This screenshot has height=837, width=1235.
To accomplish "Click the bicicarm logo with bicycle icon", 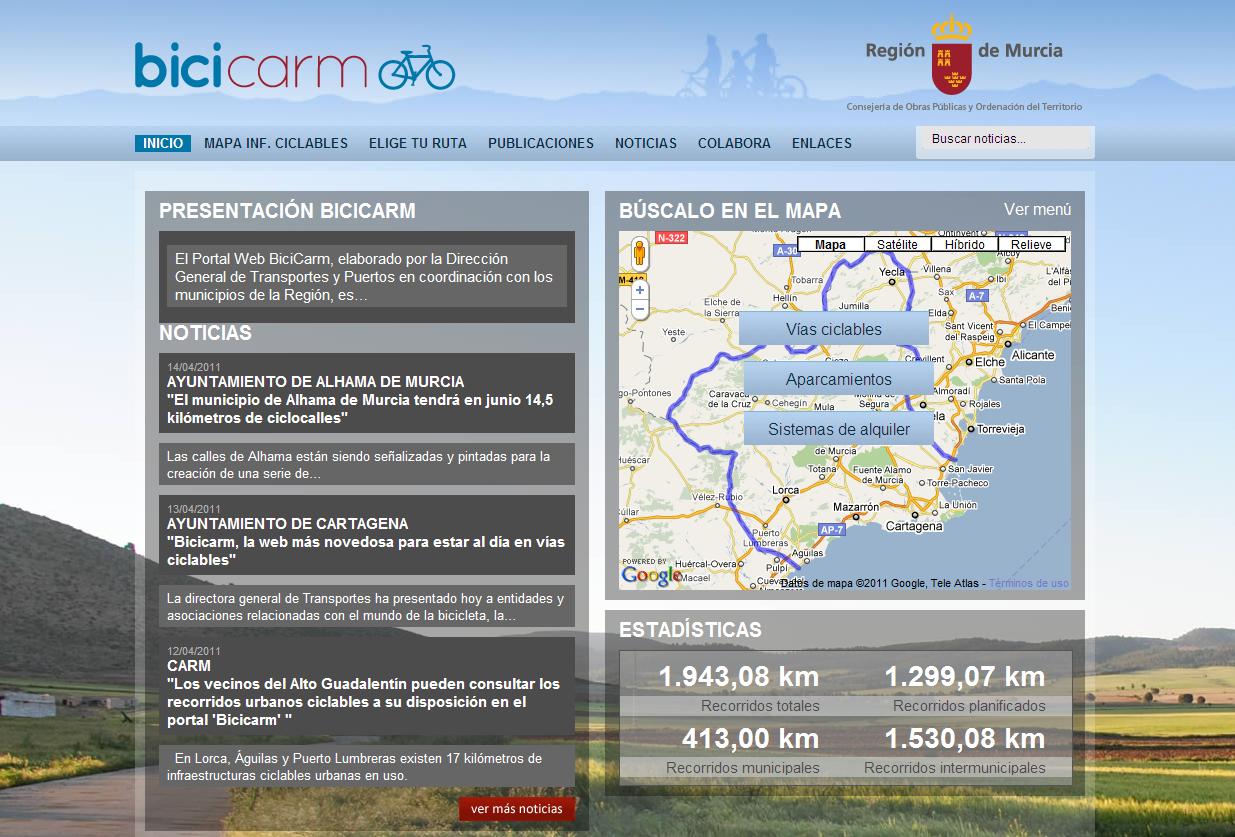I will pyautogui.click(x=295, y=66).
